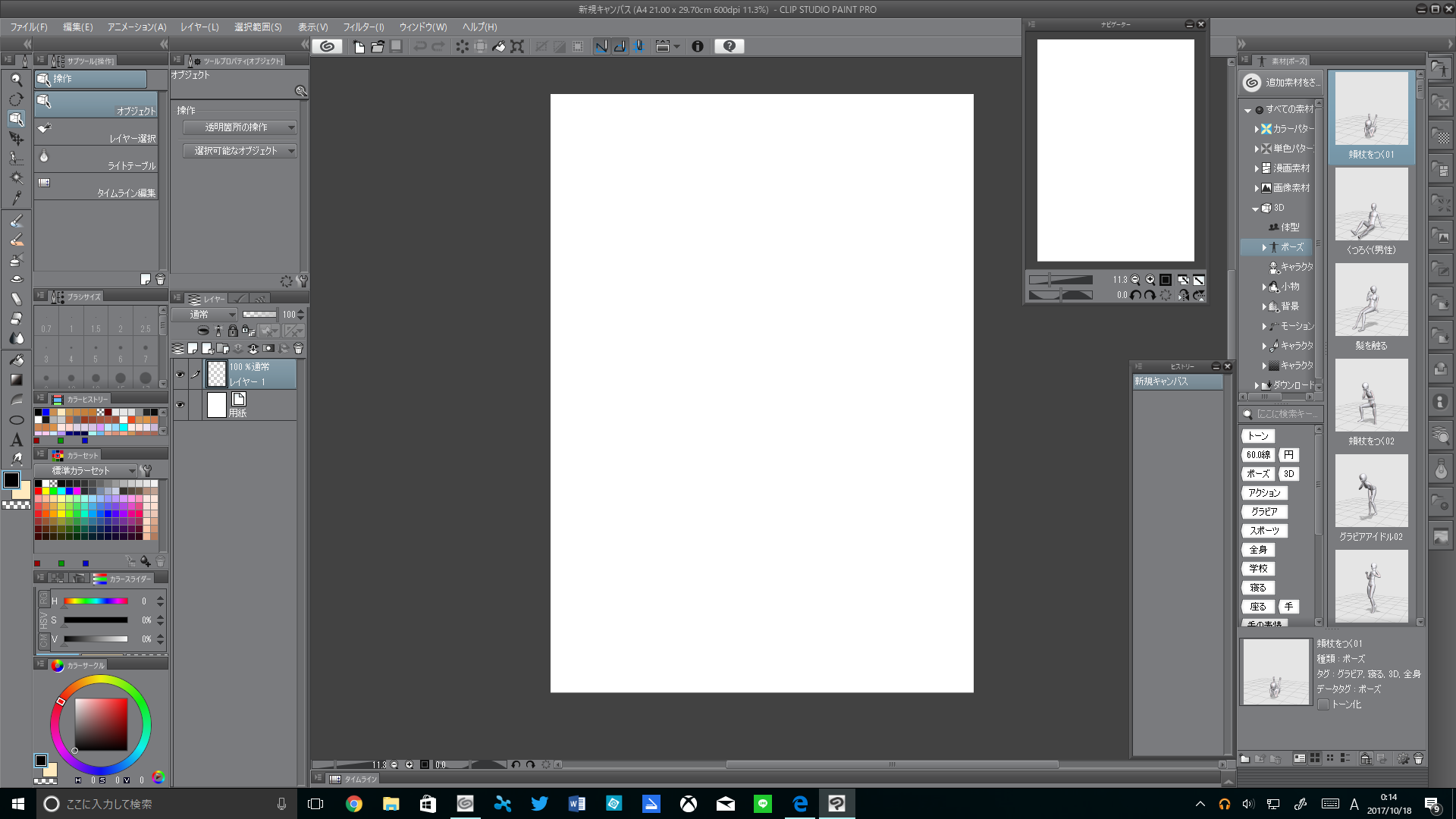Click the グラビア tag button
The image size is (1456, 819).
(1263, 512)
